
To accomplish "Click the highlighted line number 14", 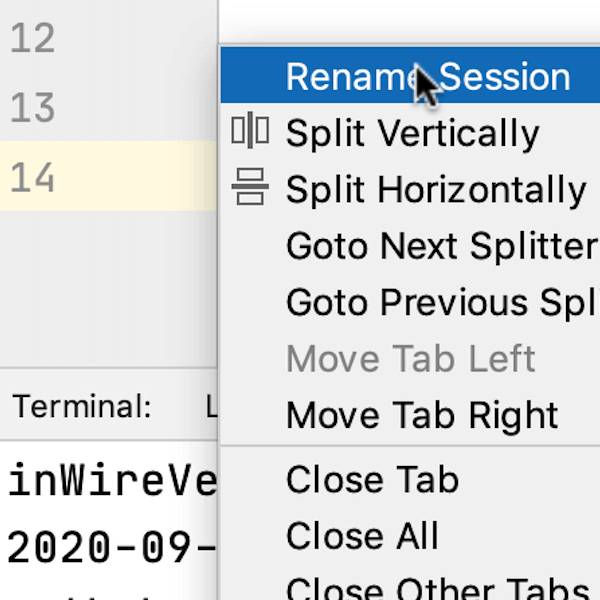I will [32, 178].
